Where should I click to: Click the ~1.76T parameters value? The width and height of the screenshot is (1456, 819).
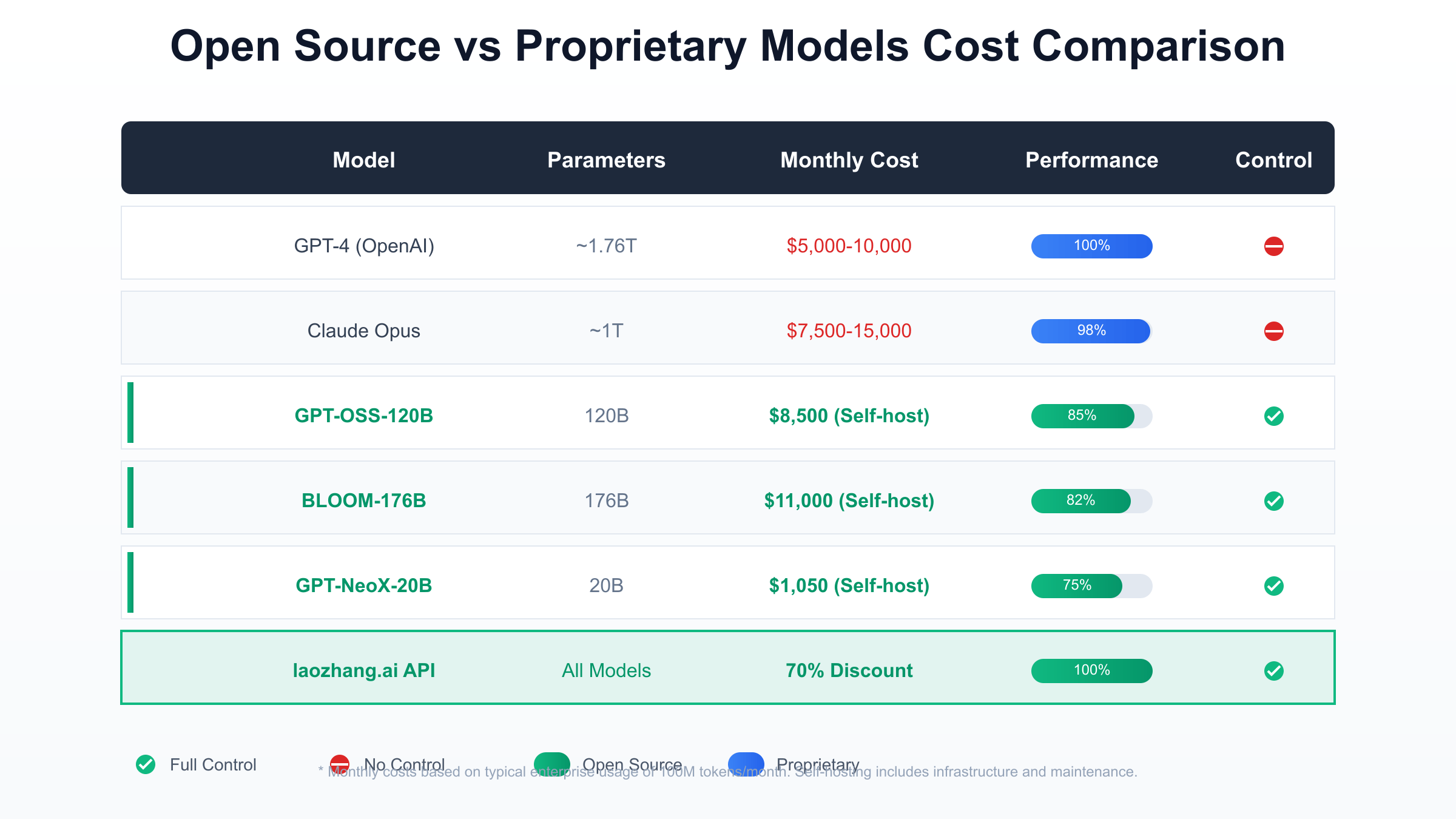point(607,246)
